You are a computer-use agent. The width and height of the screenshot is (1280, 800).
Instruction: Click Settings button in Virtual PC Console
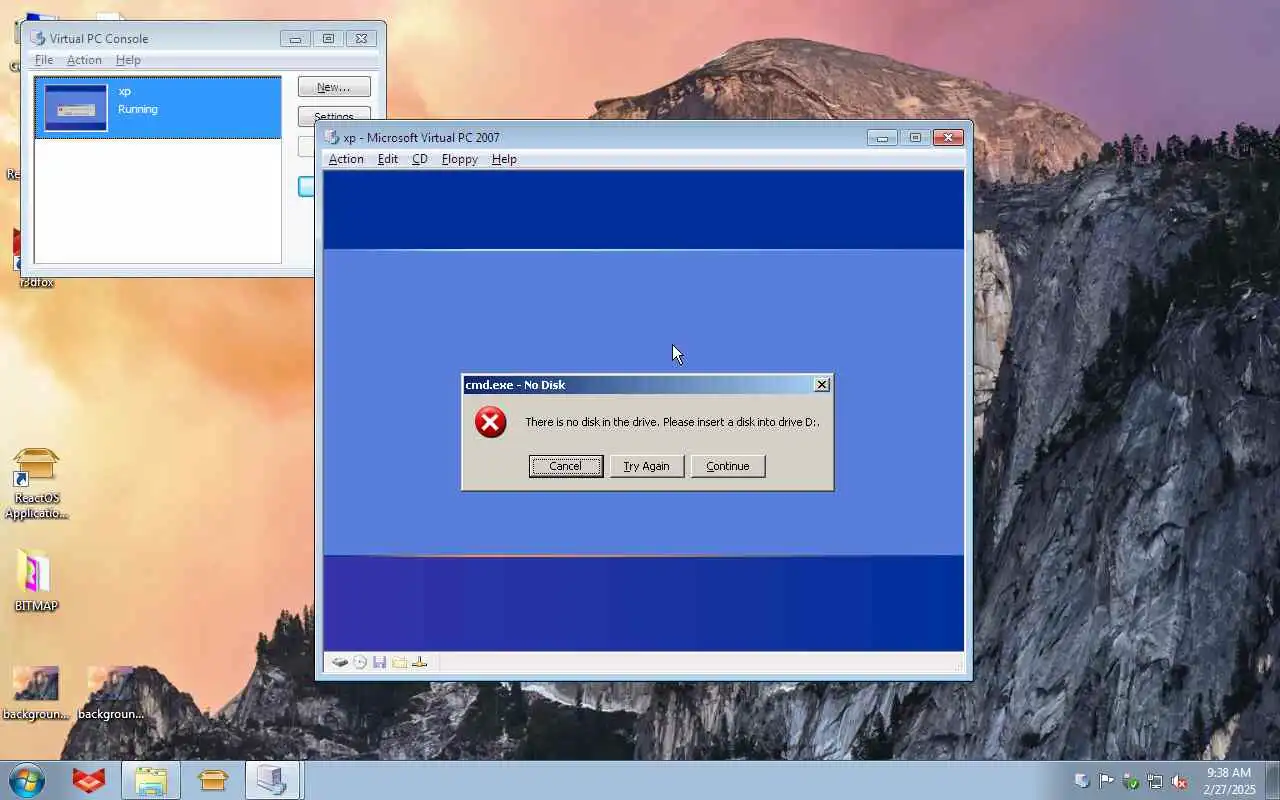334,116
